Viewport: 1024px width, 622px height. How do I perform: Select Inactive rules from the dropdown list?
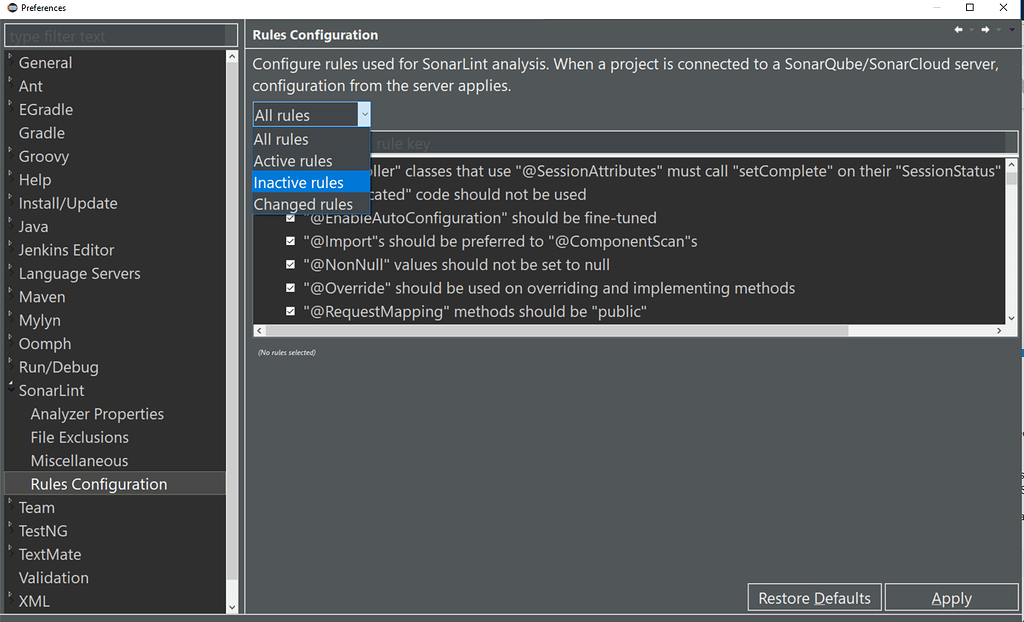299,183
